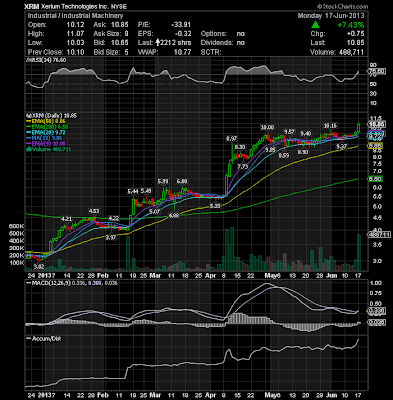
Task: Click the candlestick icon beside XRM (Daily)
Action: click(28, 116)
